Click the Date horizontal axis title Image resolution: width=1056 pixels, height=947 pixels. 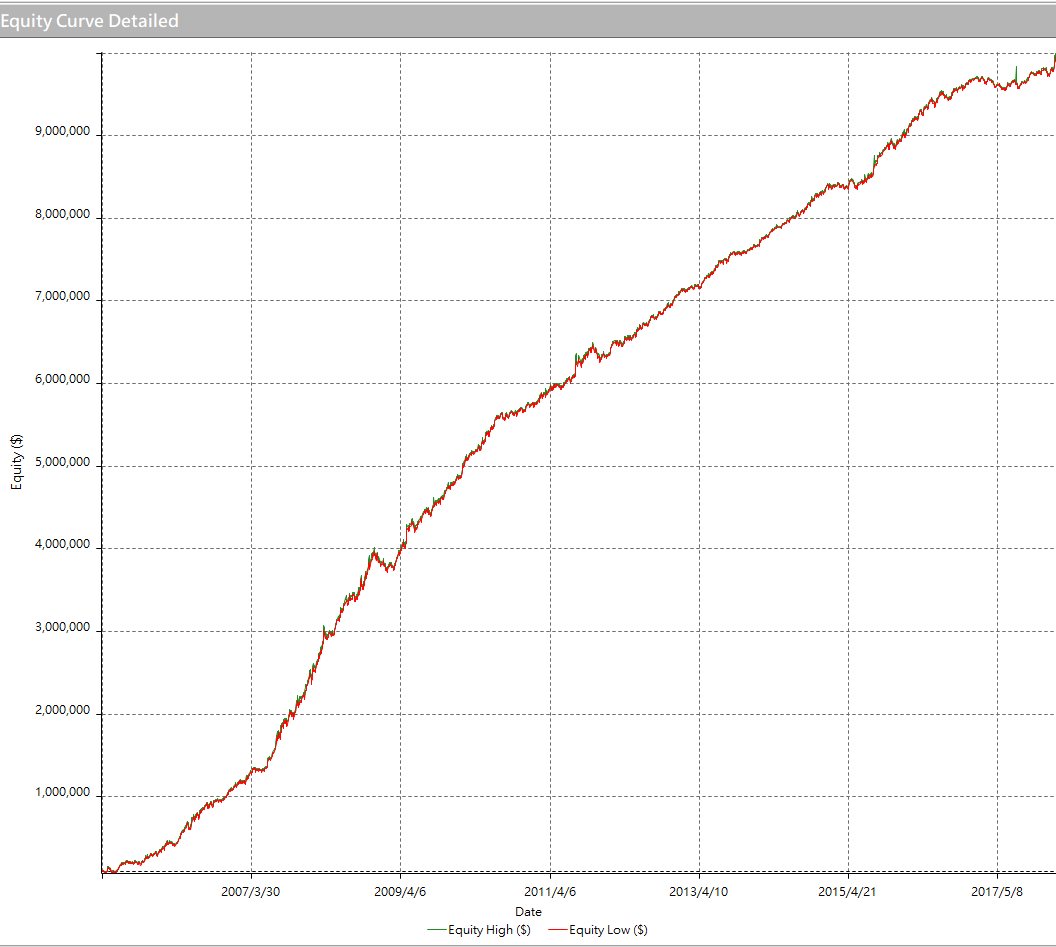[529, 912]
